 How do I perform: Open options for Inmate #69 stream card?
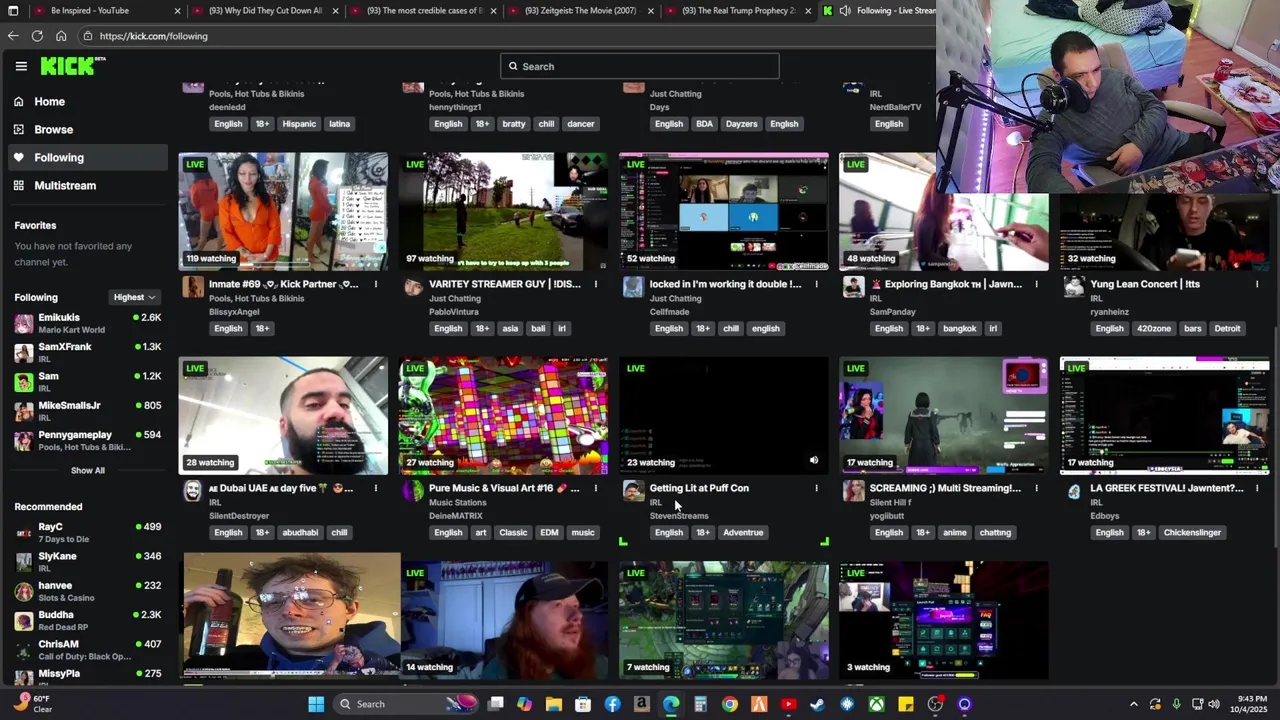(x=376, y=284)
